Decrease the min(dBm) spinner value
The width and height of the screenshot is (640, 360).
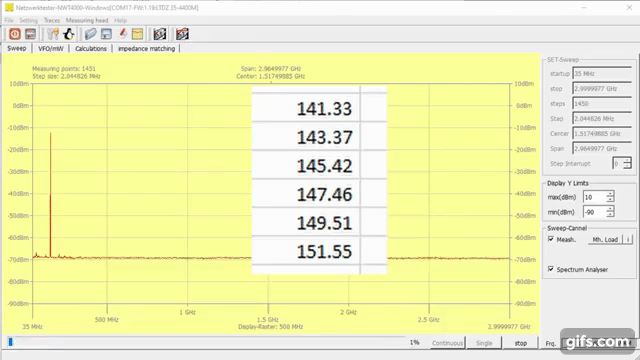click(x=610, y=215)
